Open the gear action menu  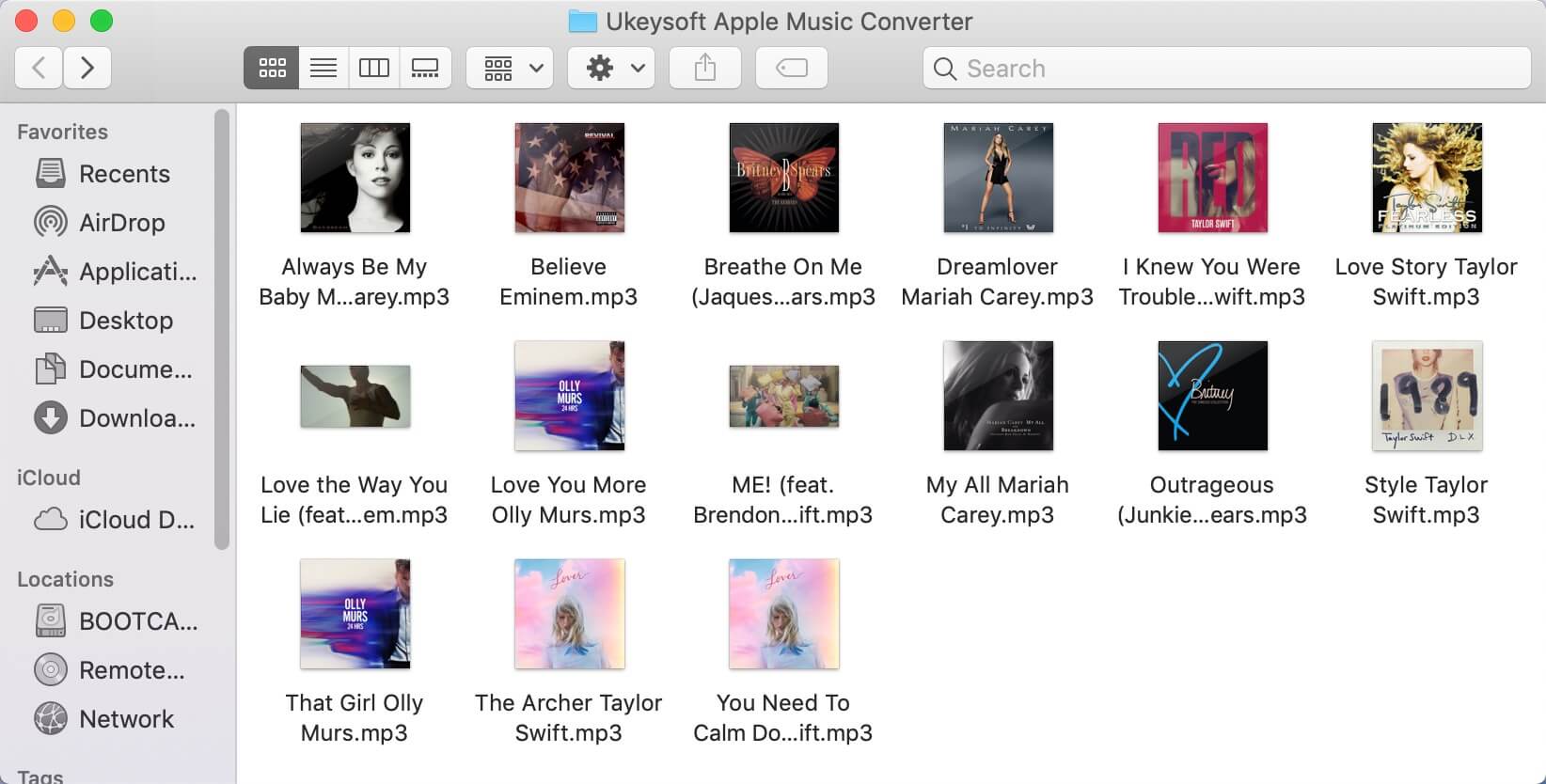click(611, 68)
